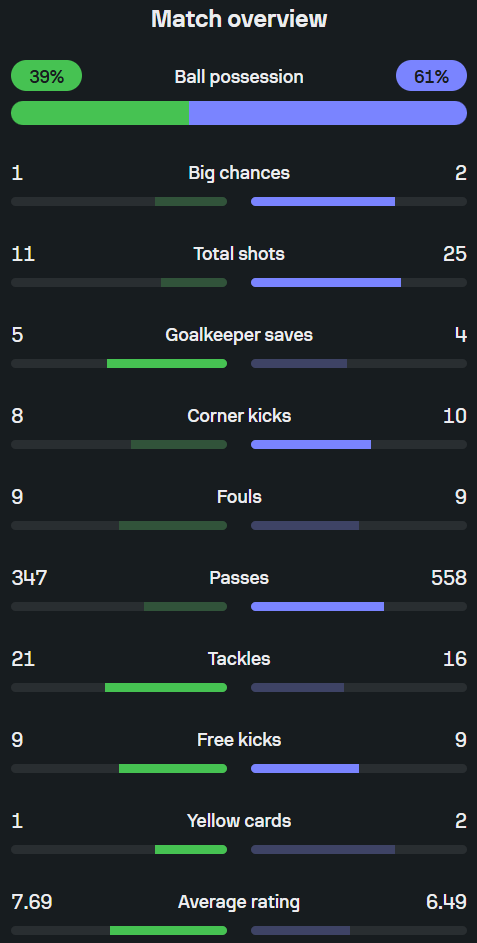Screen dimensions: 477x943
Task: Click the purple Total shots bar
Action: 326,283
